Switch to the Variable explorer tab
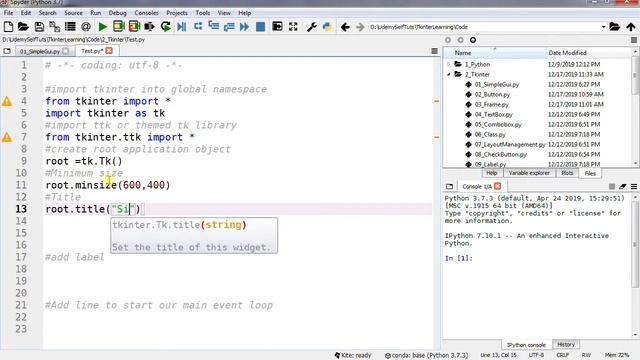This screenshot has height=360, width=640. [x=529, y=173]
